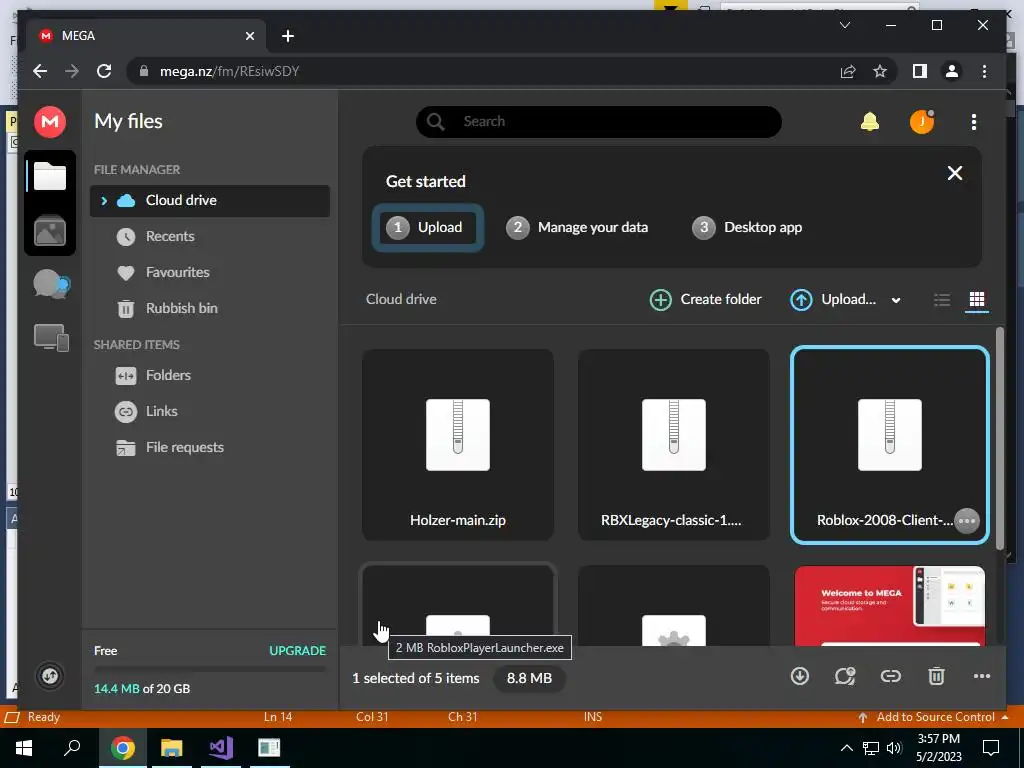This screenshot has width=1024, height=768.
Task: Open Chrome's three-dot menu
Action: pyautogui.click(x=984, y=71)
